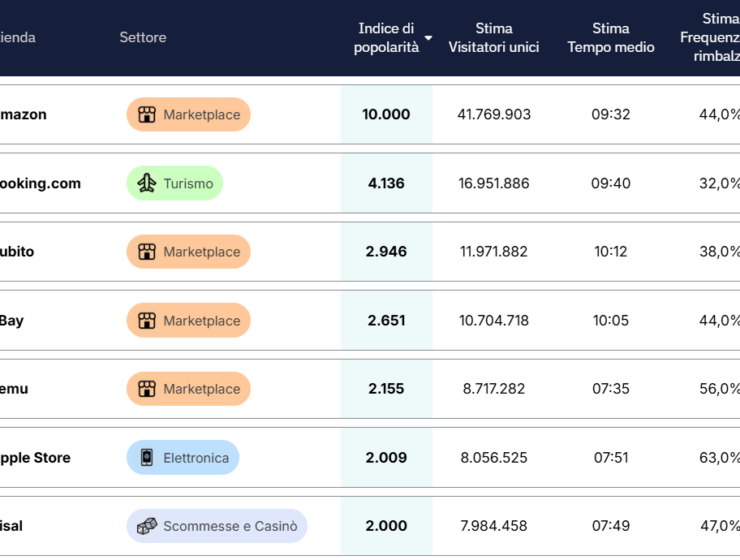Click average time value 09:32
The image size is (740, 560).
[x=611, y=115]
